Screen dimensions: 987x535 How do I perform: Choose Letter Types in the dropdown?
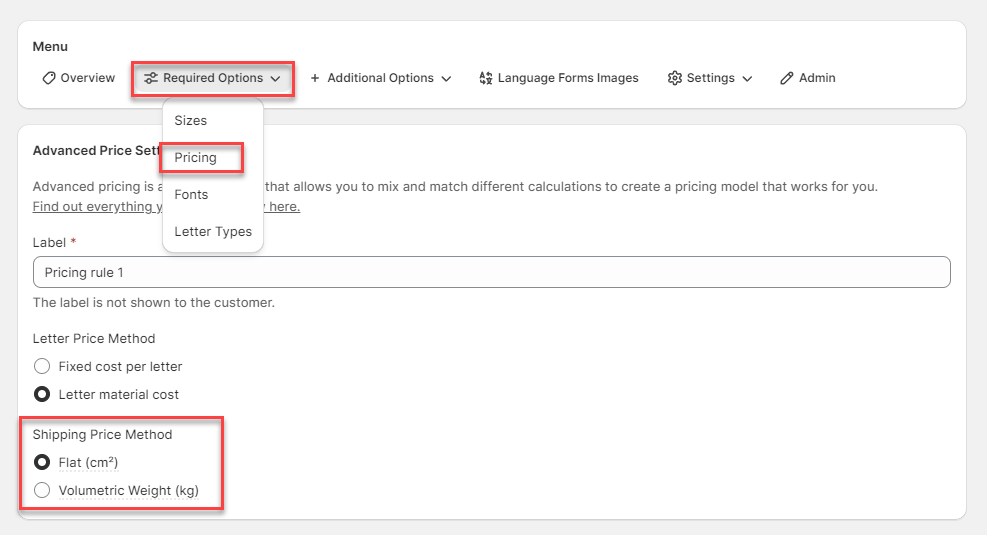213,231
